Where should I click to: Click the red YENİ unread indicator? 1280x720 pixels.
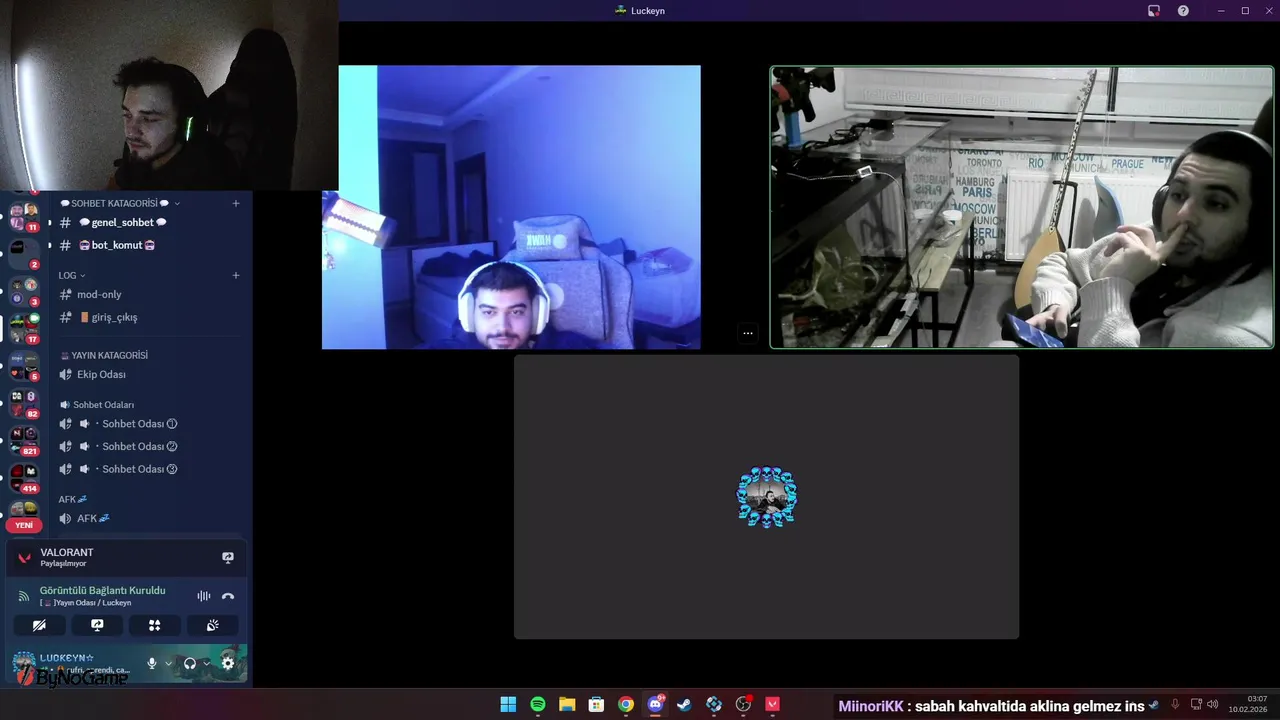tap(24, 525)
